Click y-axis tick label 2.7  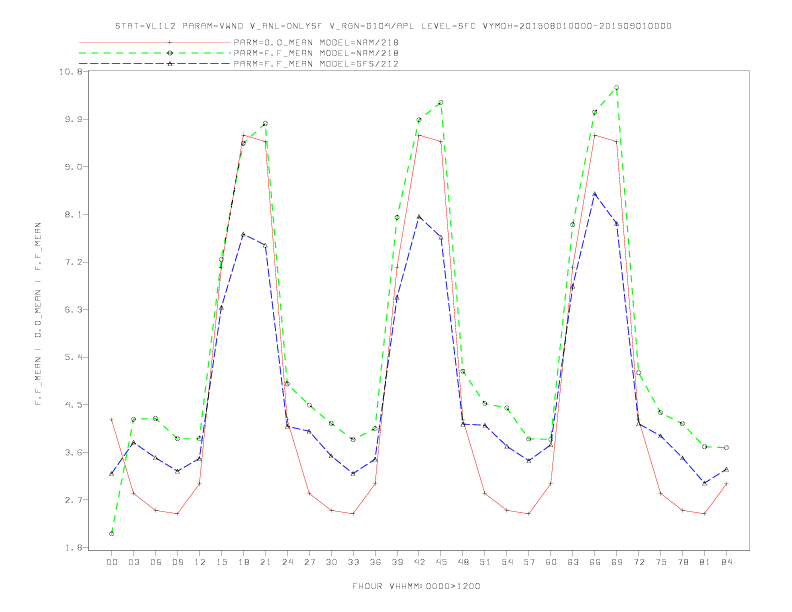[73, 500]
